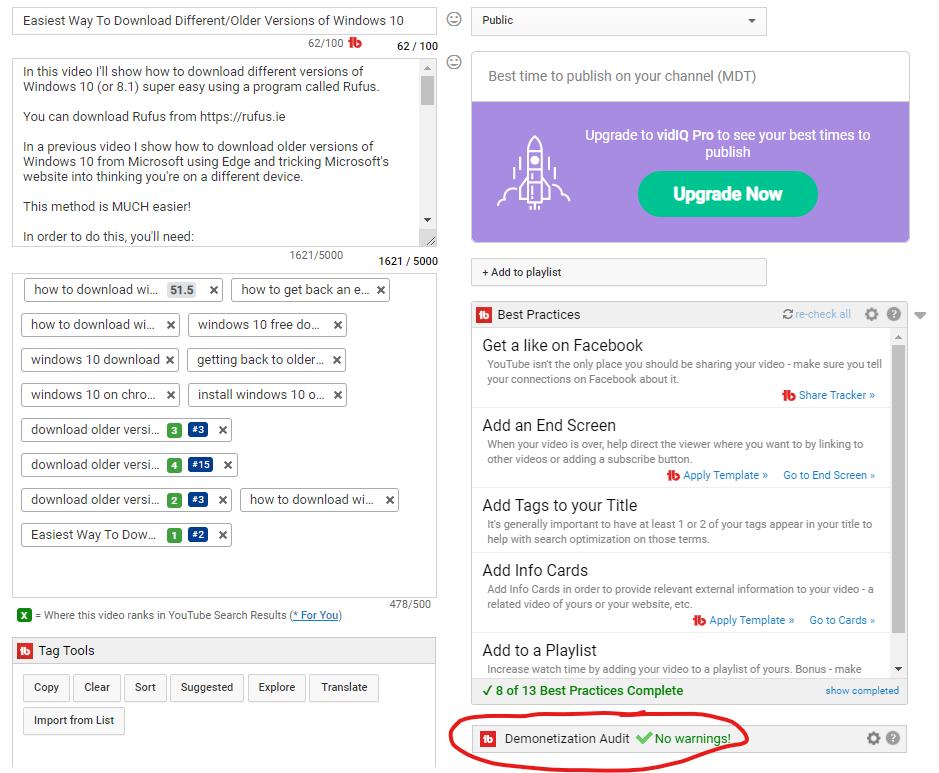Remove the 'Easiest Way To Dow...' tag
Viewport: 939px width, 773px height.
tap(222, 535)
